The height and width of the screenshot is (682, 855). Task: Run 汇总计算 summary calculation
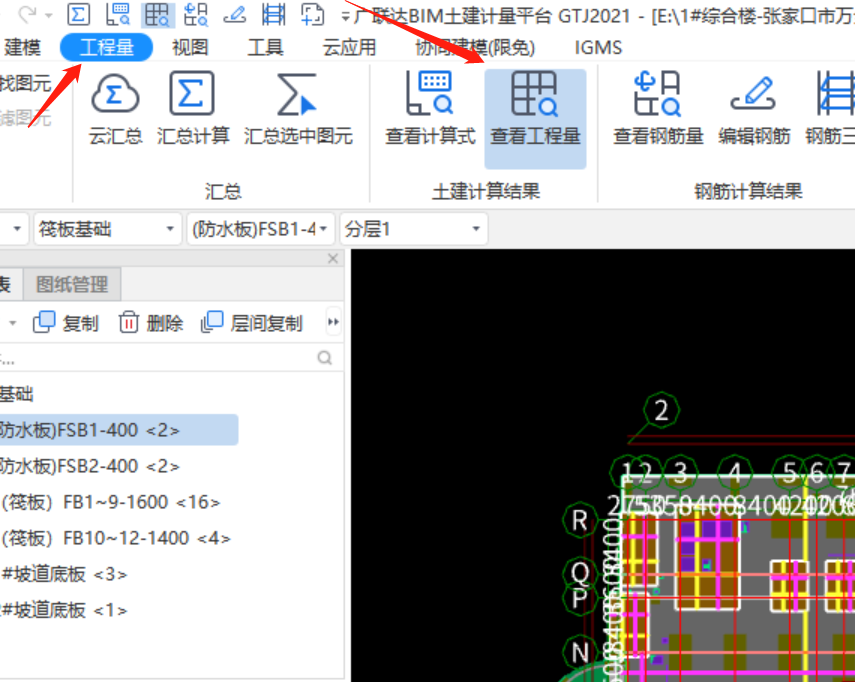(192, 110)
